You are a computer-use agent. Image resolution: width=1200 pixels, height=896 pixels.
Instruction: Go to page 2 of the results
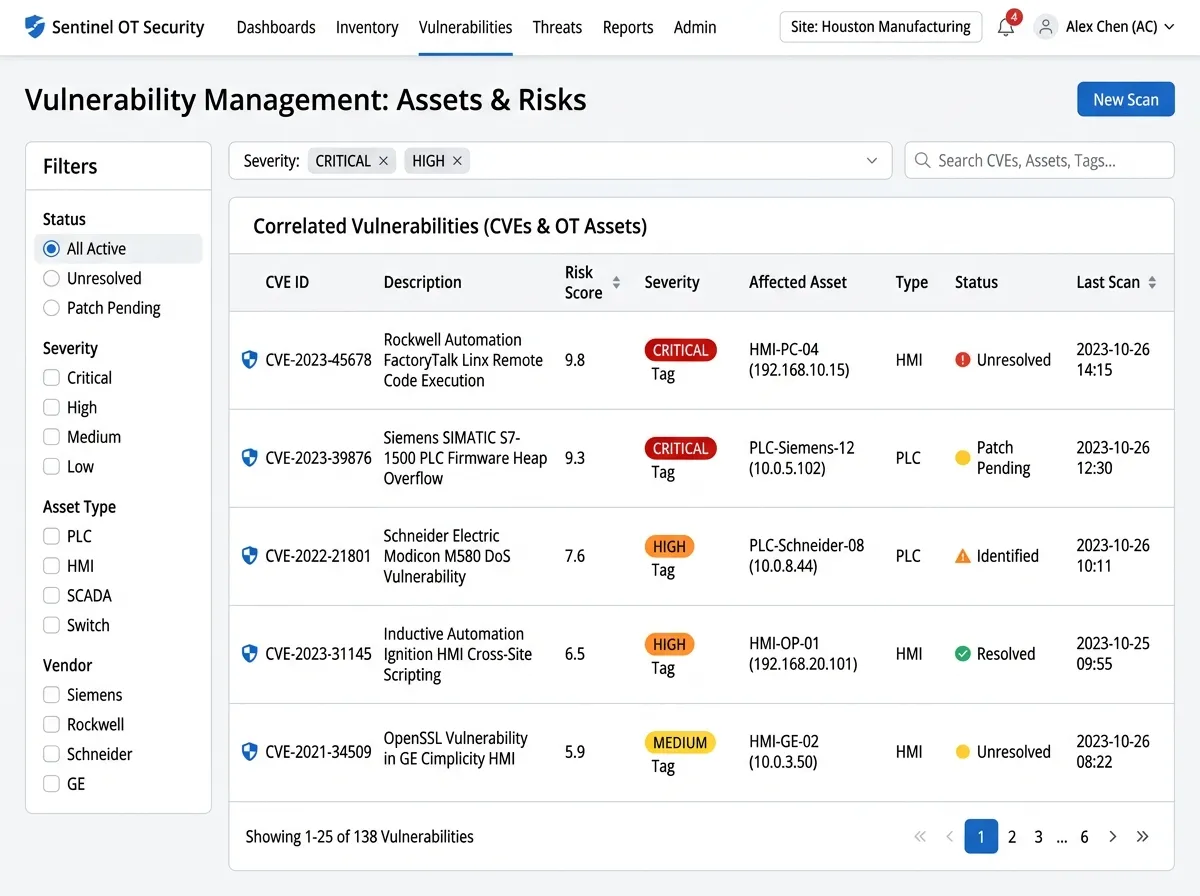[x=1012, y=837]
